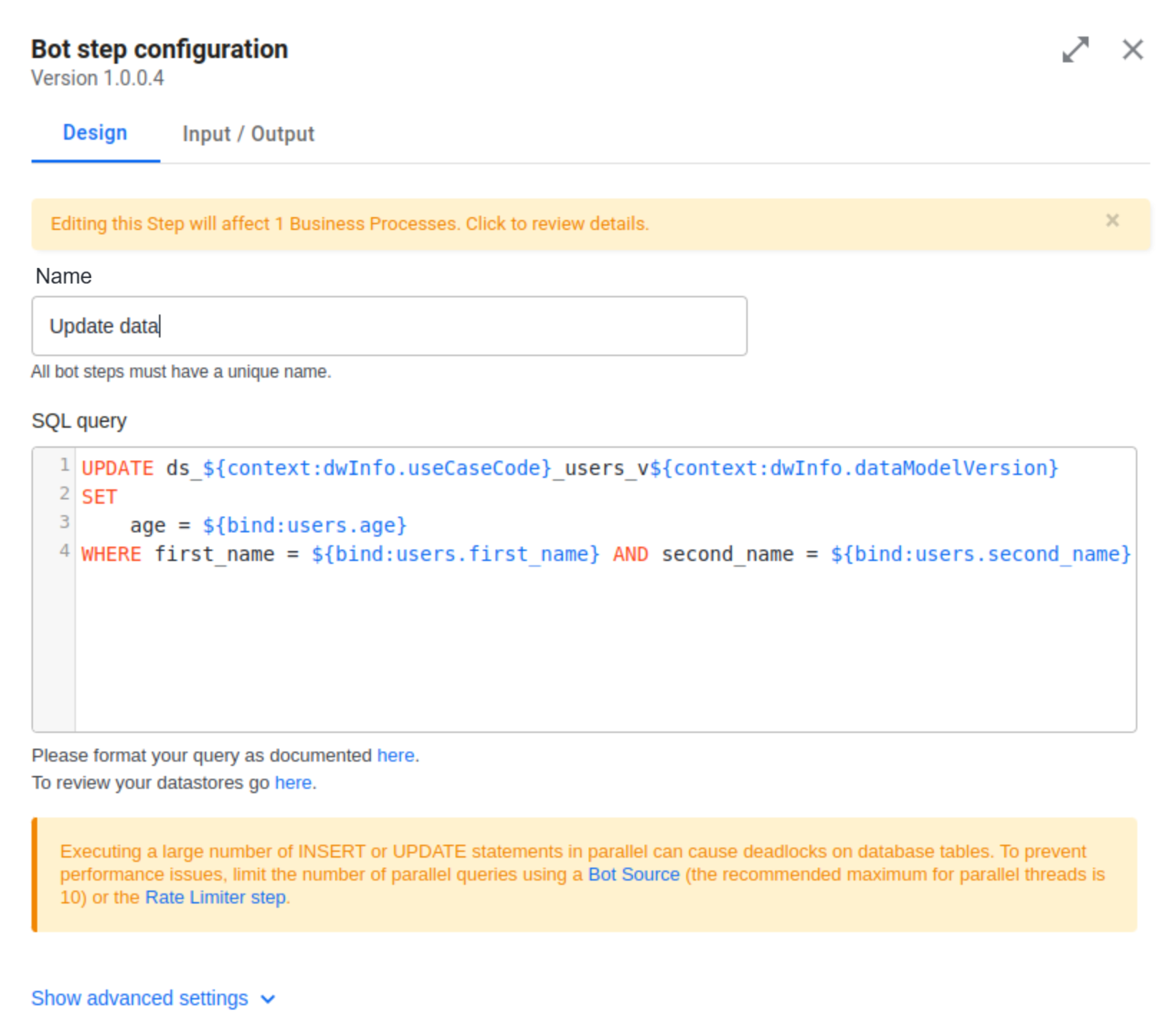The height and width of the screenshot is (1031, 1176).
Task: Open the query format documentation 'here' link
Action: (395, 755)
